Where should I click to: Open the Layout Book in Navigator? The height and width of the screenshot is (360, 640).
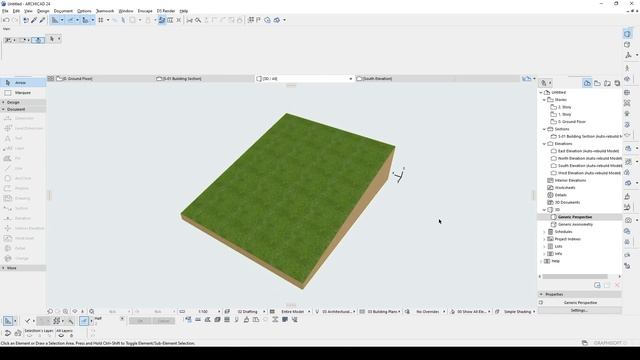607,83
